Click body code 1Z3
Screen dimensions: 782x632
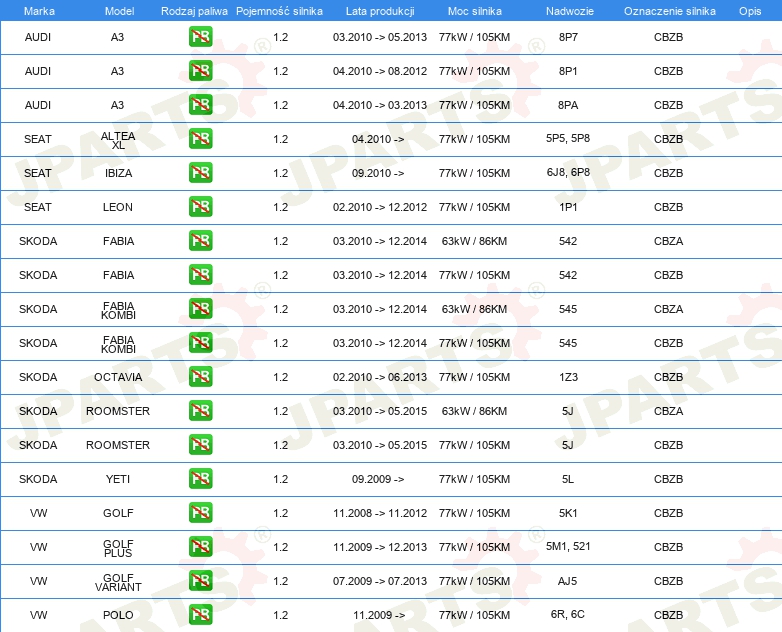(568, 377)
